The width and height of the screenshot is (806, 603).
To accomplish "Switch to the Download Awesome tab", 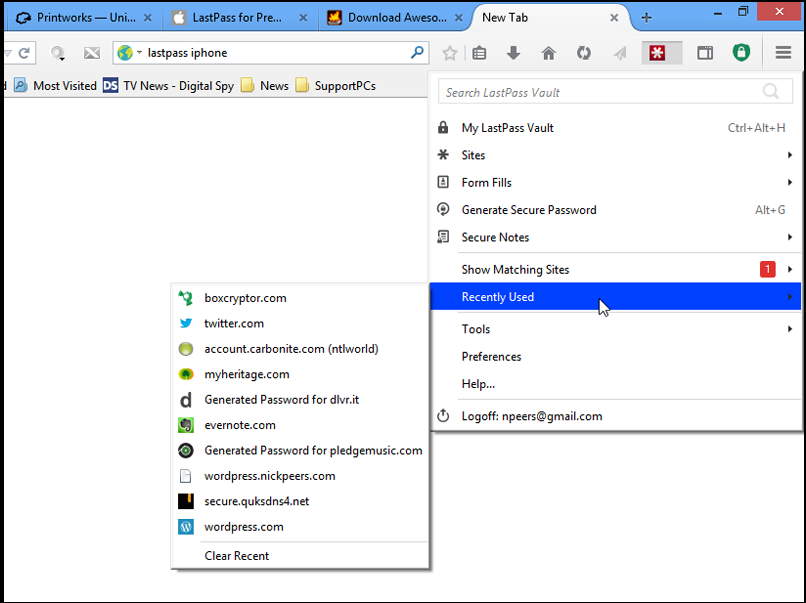I will point(397,18).
